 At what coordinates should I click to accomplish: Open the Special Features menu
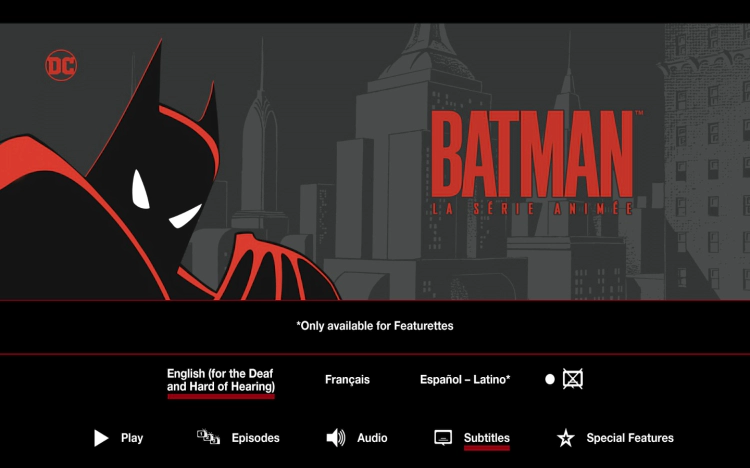tap(630, 438)
